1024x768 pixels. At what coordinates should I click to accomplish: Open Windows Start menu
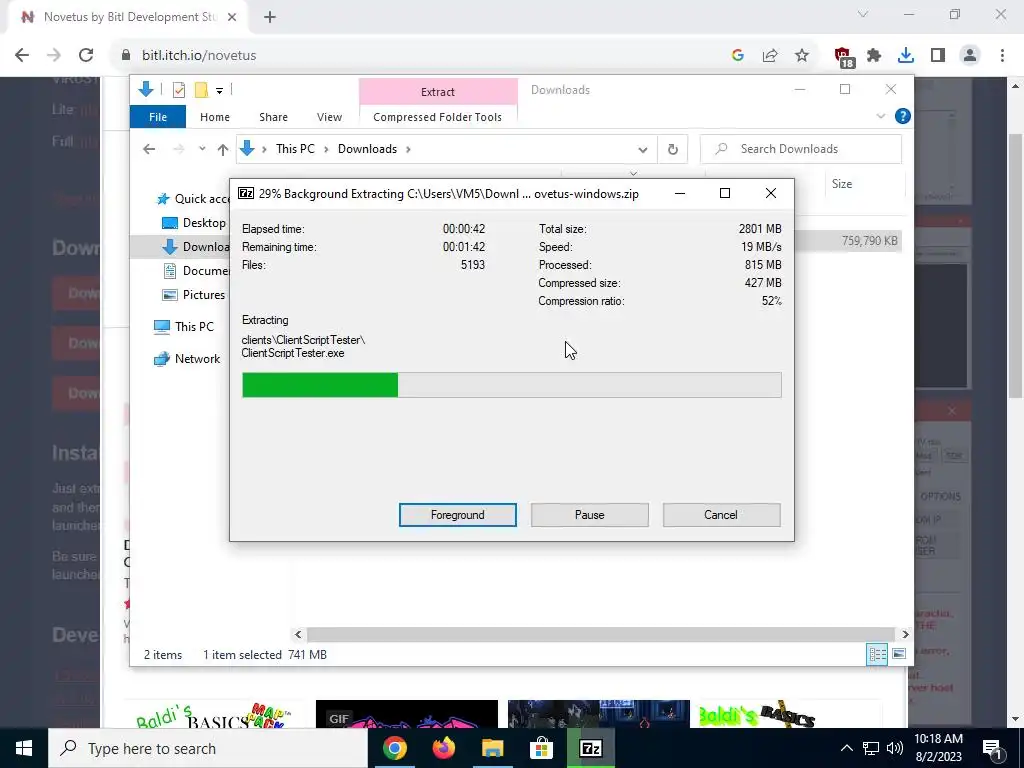[24, 748]
